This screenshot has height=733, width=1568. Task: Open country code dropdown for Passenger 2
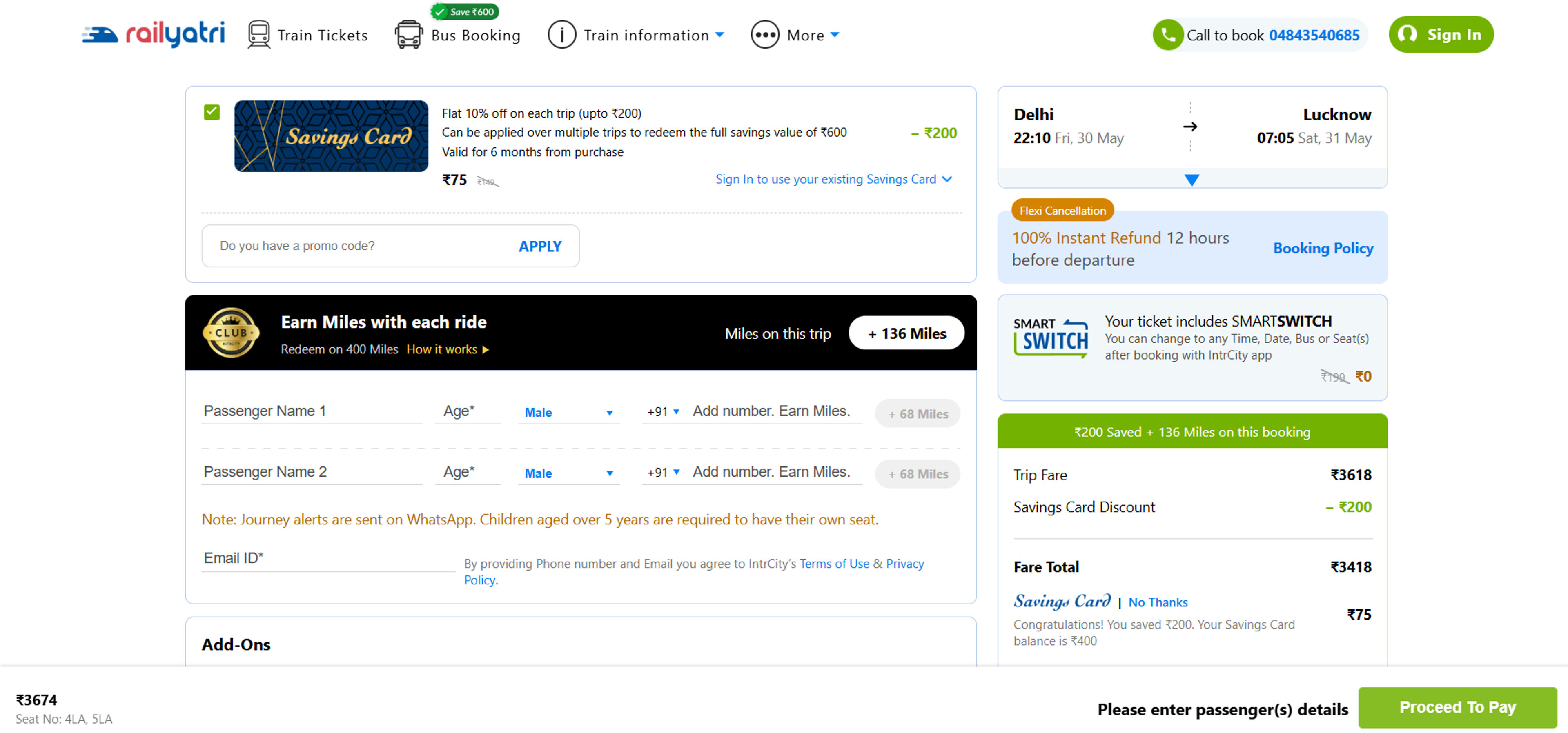click(663, 472)
